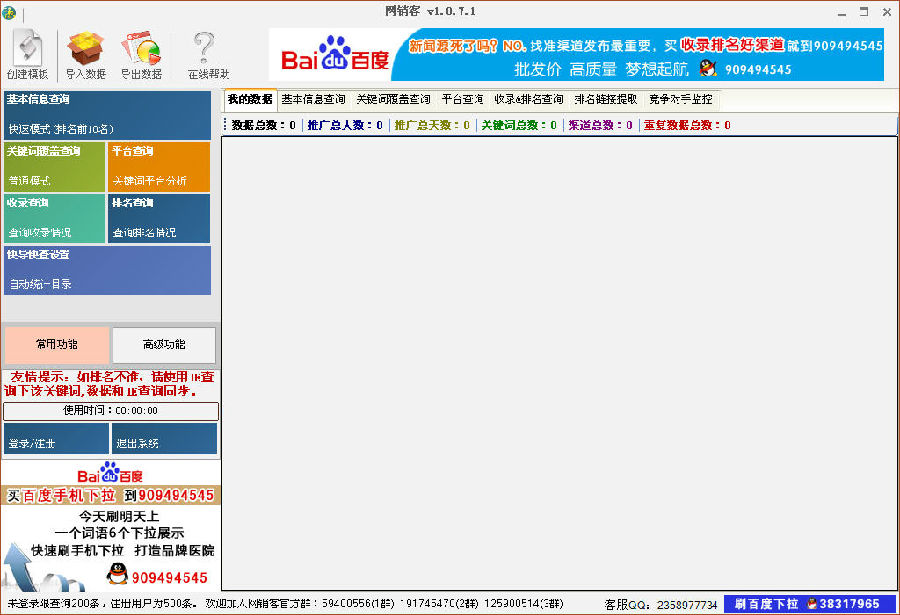Click the 登录/注册 button
This screenshot has width=900, height=615.
56,438
